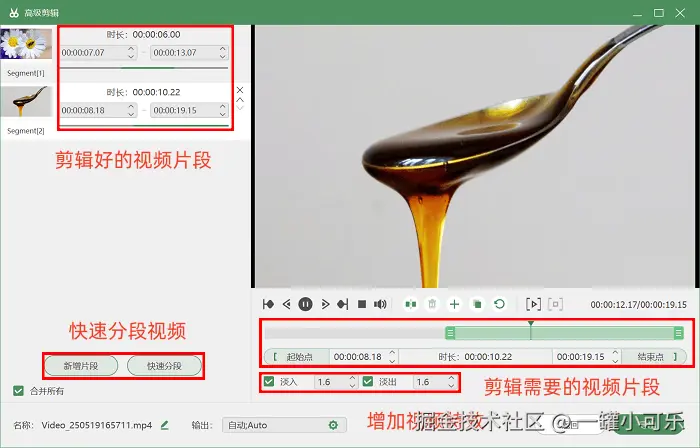Increase the 淡出 duration value
The image size is (700, 448).
[451, 378]
